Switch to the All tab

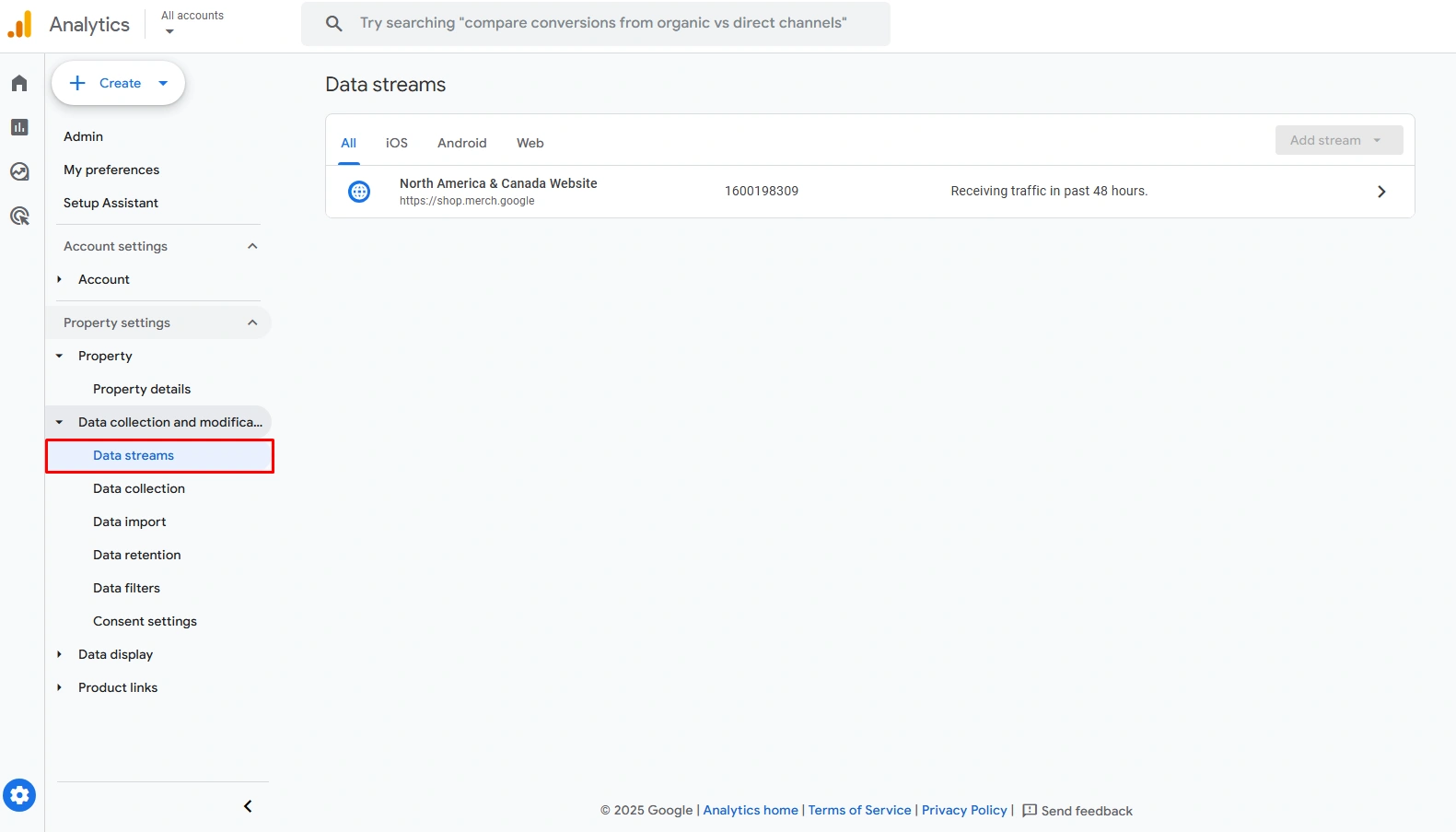pos(348,143)
